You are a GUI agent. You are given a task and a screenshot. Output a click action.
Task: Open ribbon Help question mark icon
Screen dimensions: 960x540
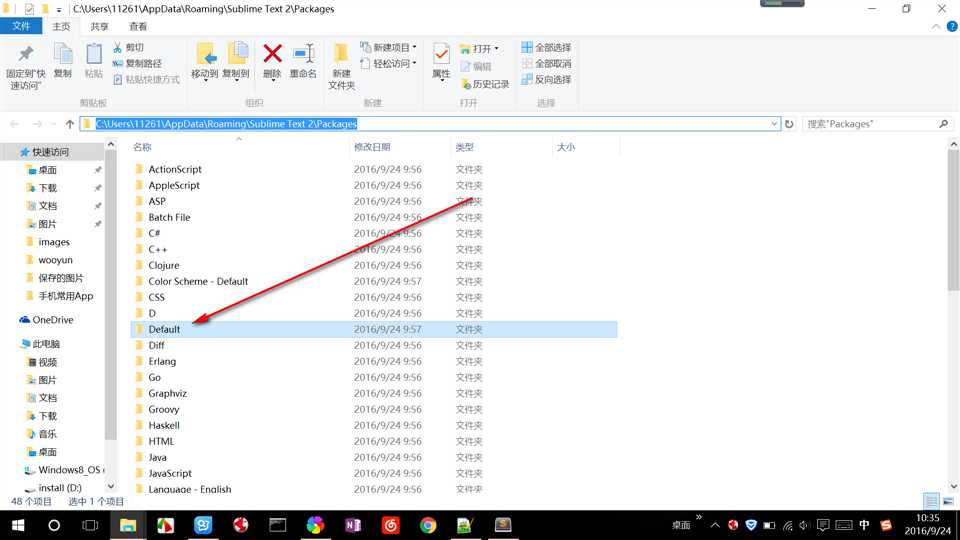[952, 26]
